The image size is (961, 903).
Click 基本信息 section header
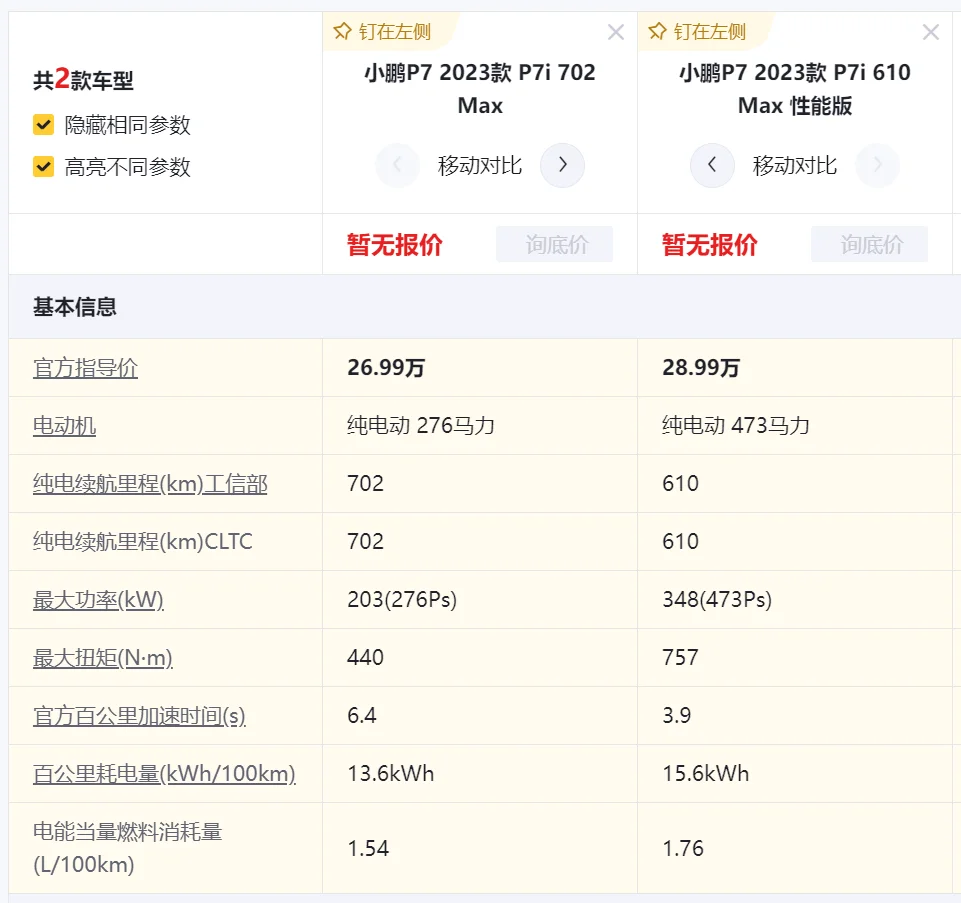75,307
